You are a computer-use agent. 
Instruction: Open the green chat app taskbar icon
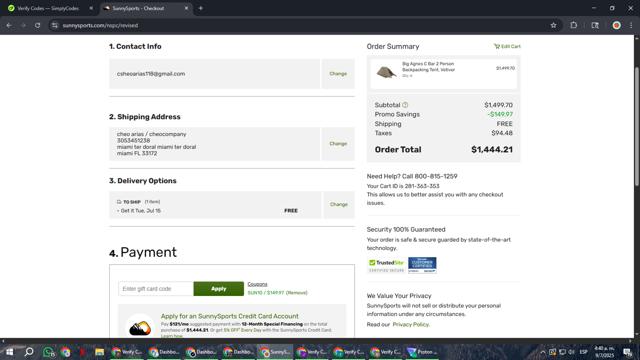49,352
